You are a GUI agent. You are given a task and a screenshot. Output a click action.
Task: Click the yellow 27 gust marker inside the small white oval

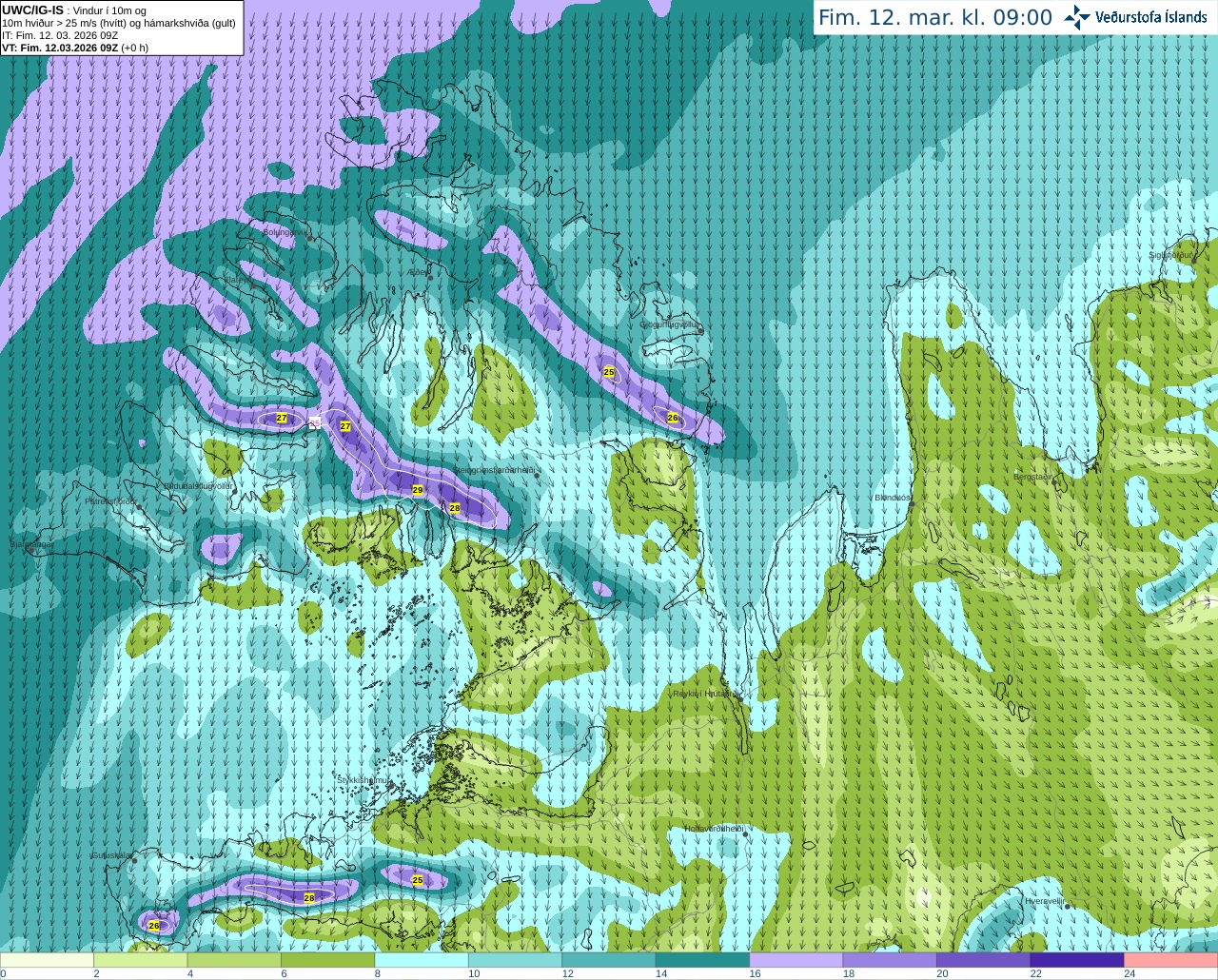coord(282,418)
